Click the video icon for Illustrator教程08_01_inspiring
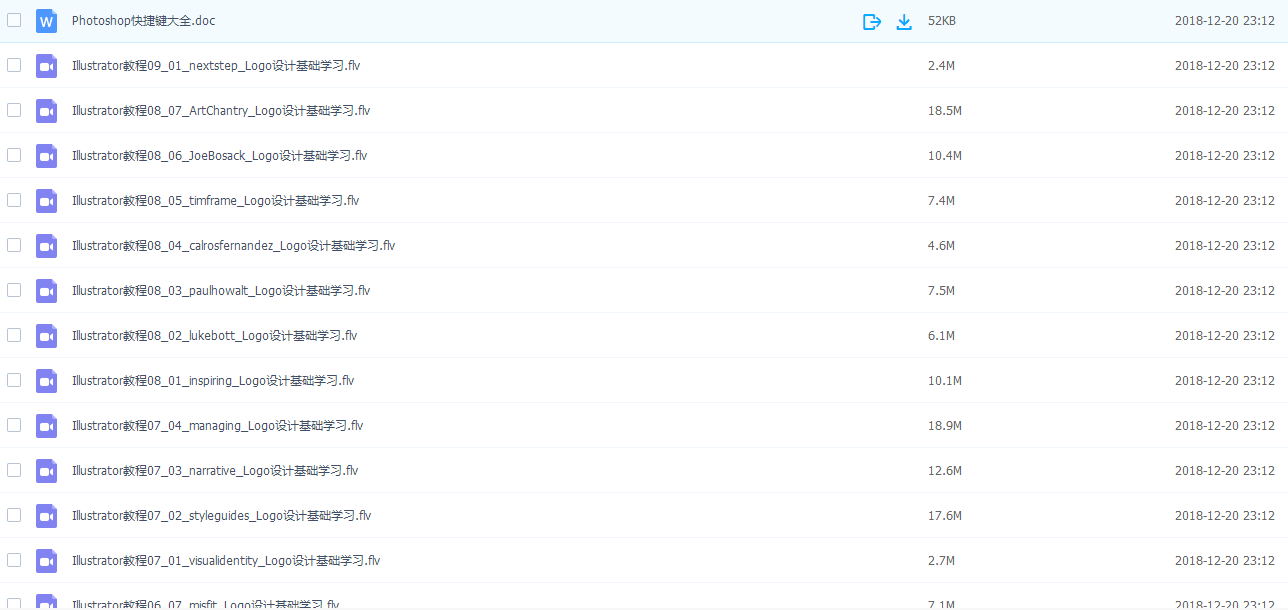This screenshot has width=1288, height=610. pyautogui.click(x=46, y=381)
